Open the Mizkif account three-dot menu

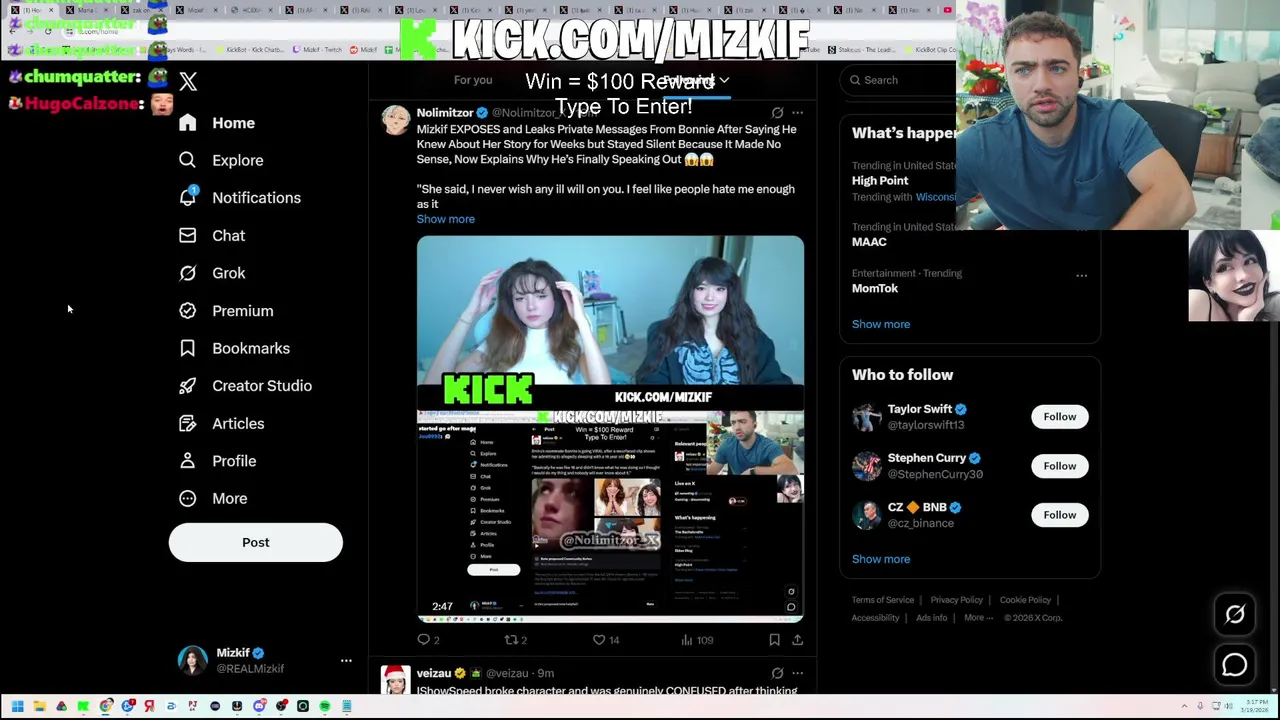[346, 661]
